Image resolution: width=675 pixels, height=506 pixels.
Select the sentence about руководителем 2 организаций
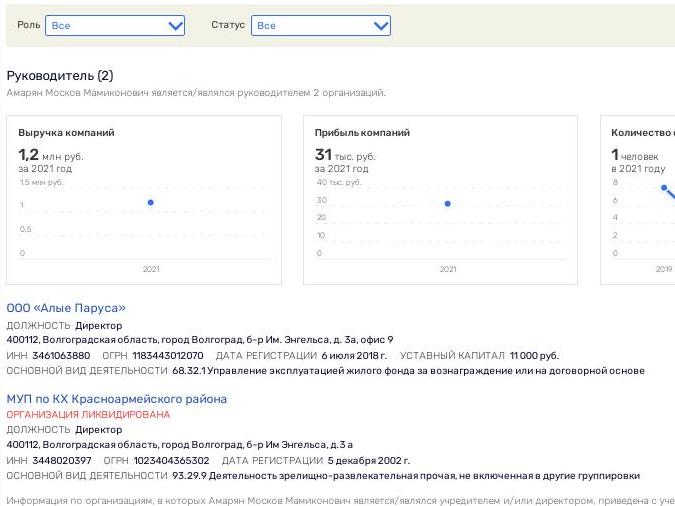(x=196, y=93)
